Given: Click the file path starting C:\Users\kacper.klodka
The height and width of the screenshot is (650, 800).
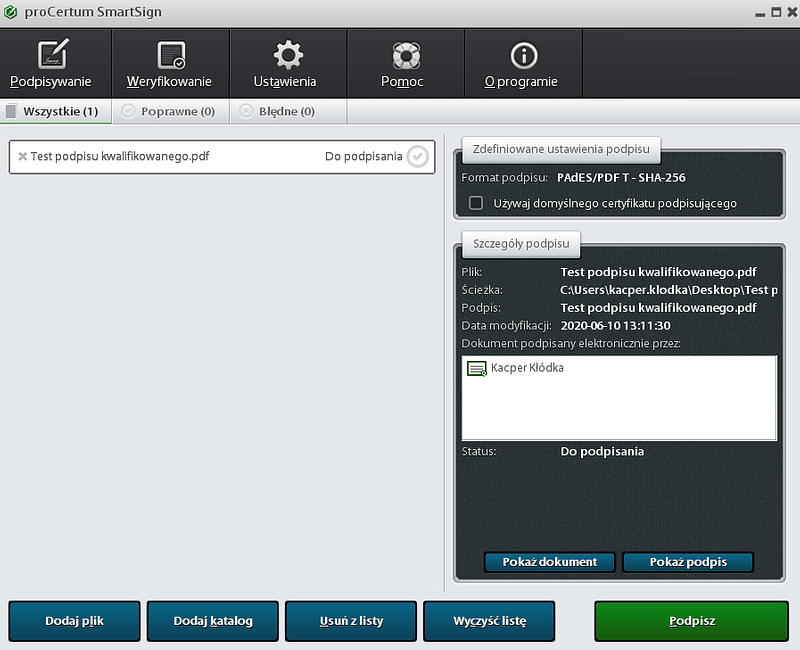Looking at the screenshot, I should 668,290.
